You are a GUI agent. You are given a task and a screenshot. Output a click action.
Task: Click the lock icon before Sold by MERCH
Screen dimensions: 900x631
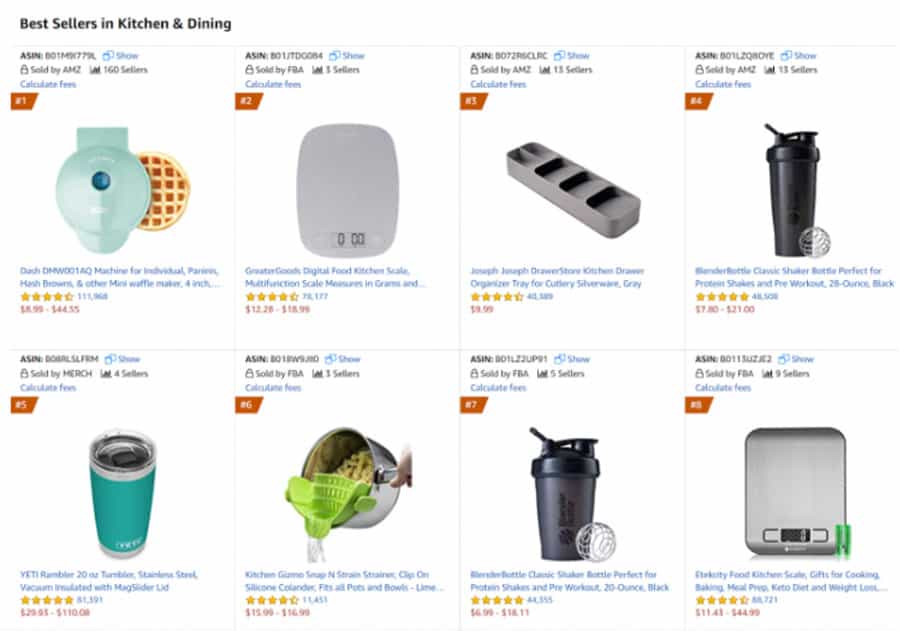(x=25, y=373)
